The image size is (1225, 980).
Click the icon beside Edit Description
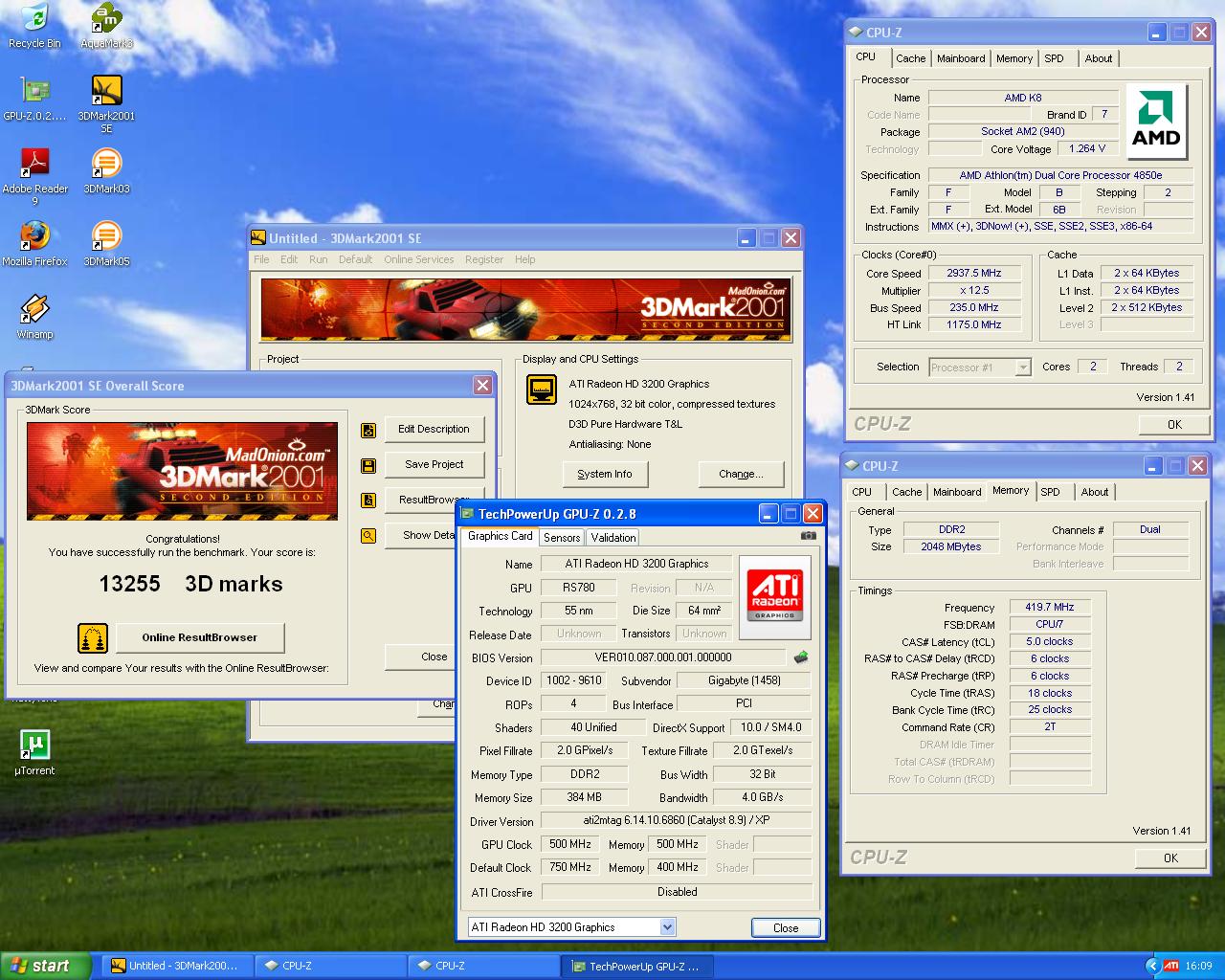[x=368, y=430]
